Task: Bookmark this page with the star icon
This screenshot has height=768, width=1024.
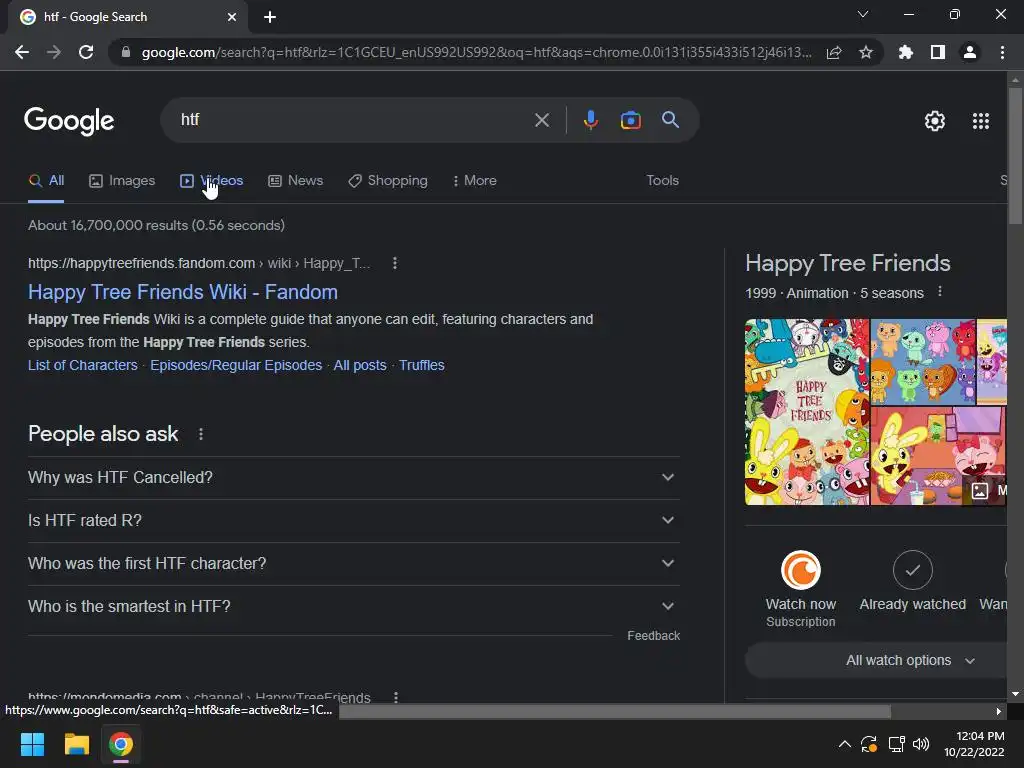Action: point(866,52)
